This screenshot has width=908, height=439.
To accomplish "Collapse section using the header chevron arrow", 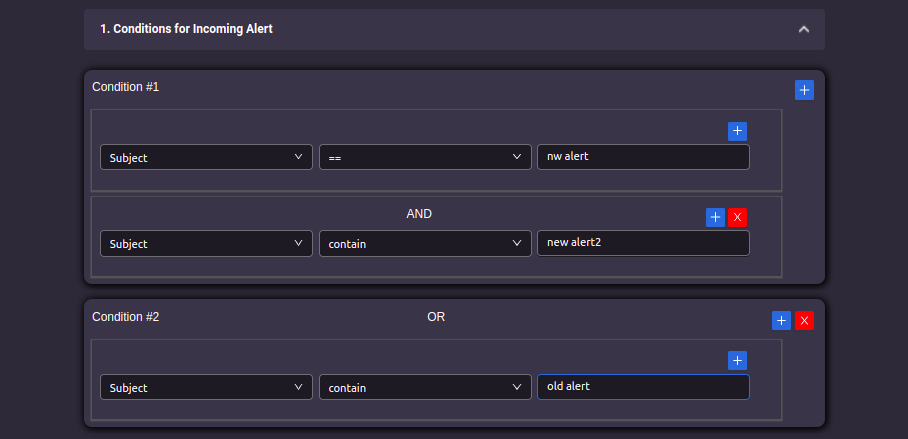I will coord(804,29).
